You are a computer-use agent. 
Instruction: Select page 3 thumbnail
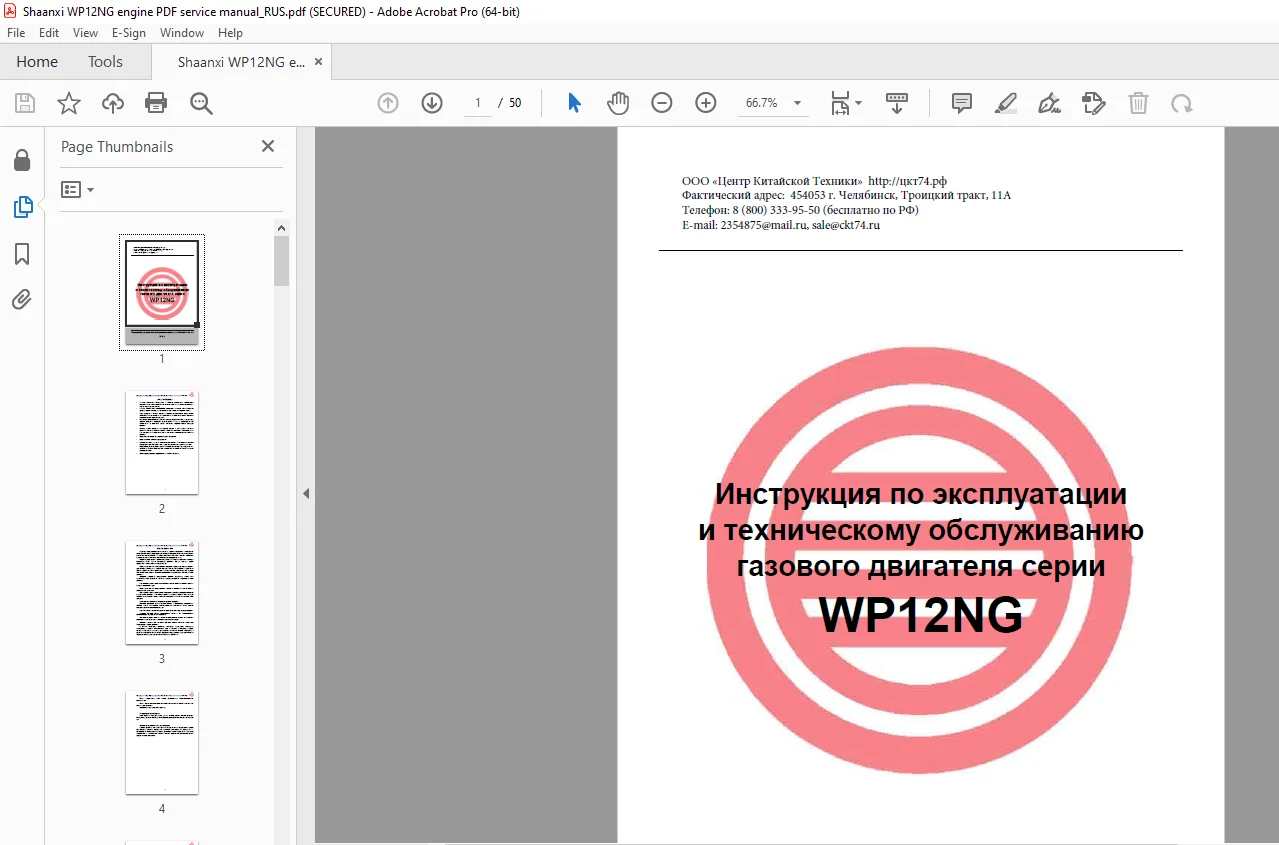click(x=162, y=593)
